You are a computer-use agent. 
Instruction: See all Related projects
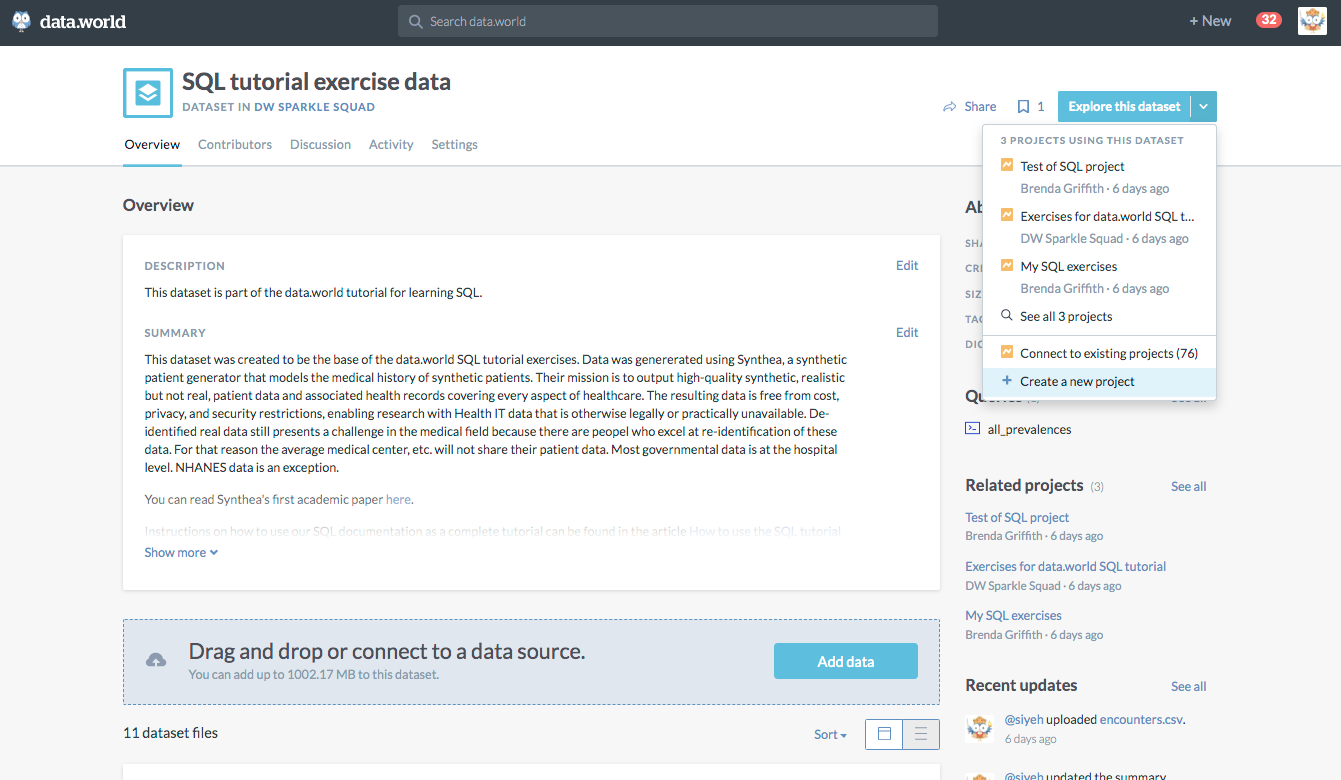1189,486
